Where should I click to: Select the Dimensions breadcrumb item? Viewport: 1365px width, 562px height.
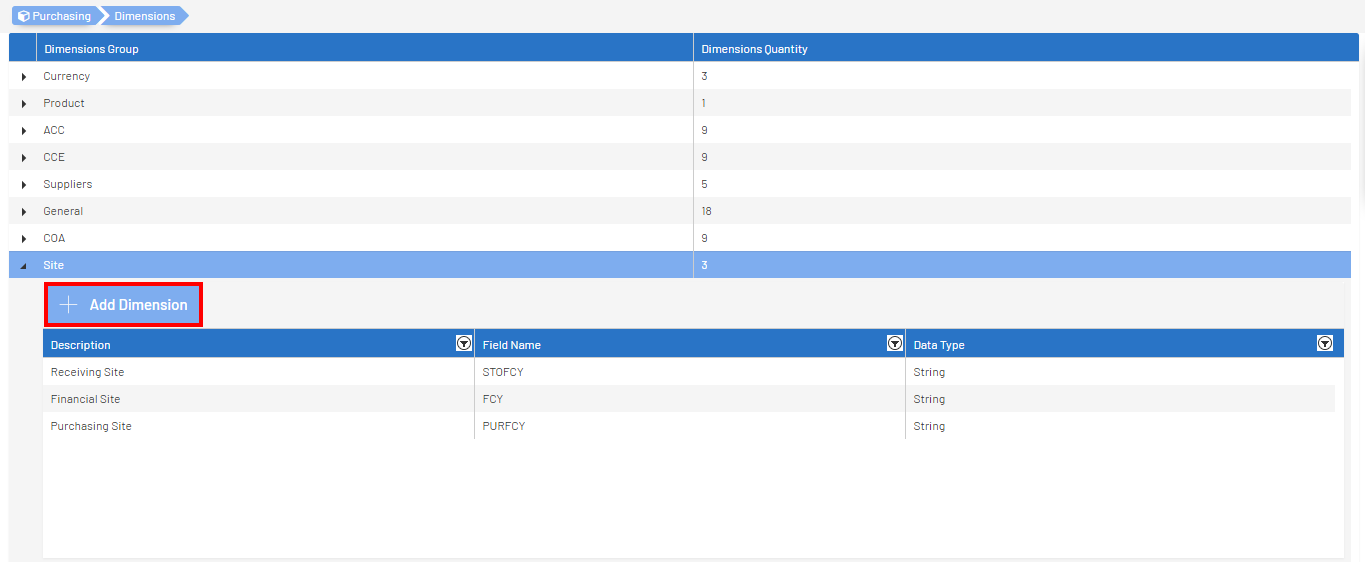click(x=144, y=16)
